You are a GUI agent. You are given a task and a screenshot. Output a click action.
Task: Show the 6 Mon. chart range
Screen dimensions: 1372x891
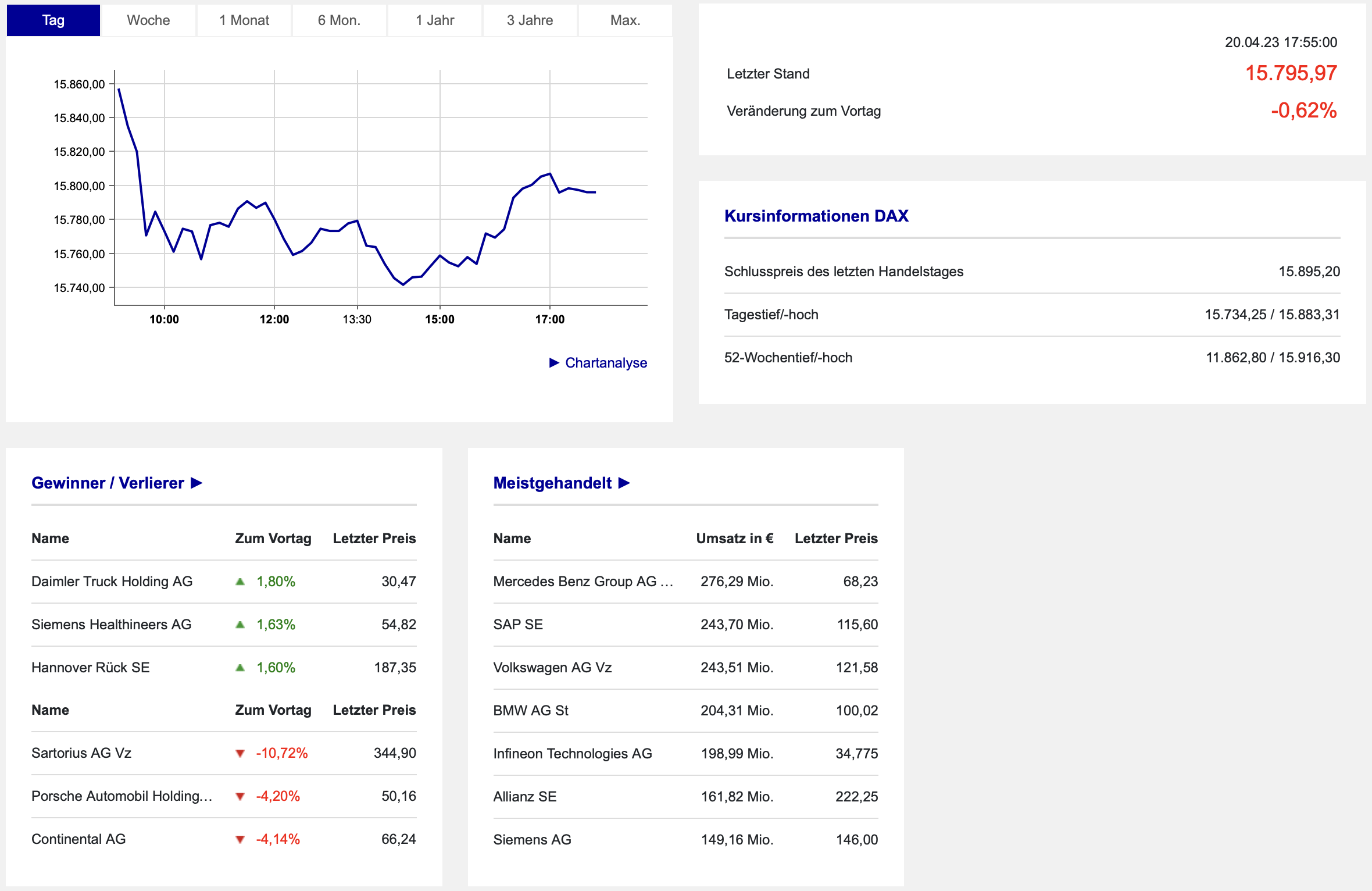(339, 20)
